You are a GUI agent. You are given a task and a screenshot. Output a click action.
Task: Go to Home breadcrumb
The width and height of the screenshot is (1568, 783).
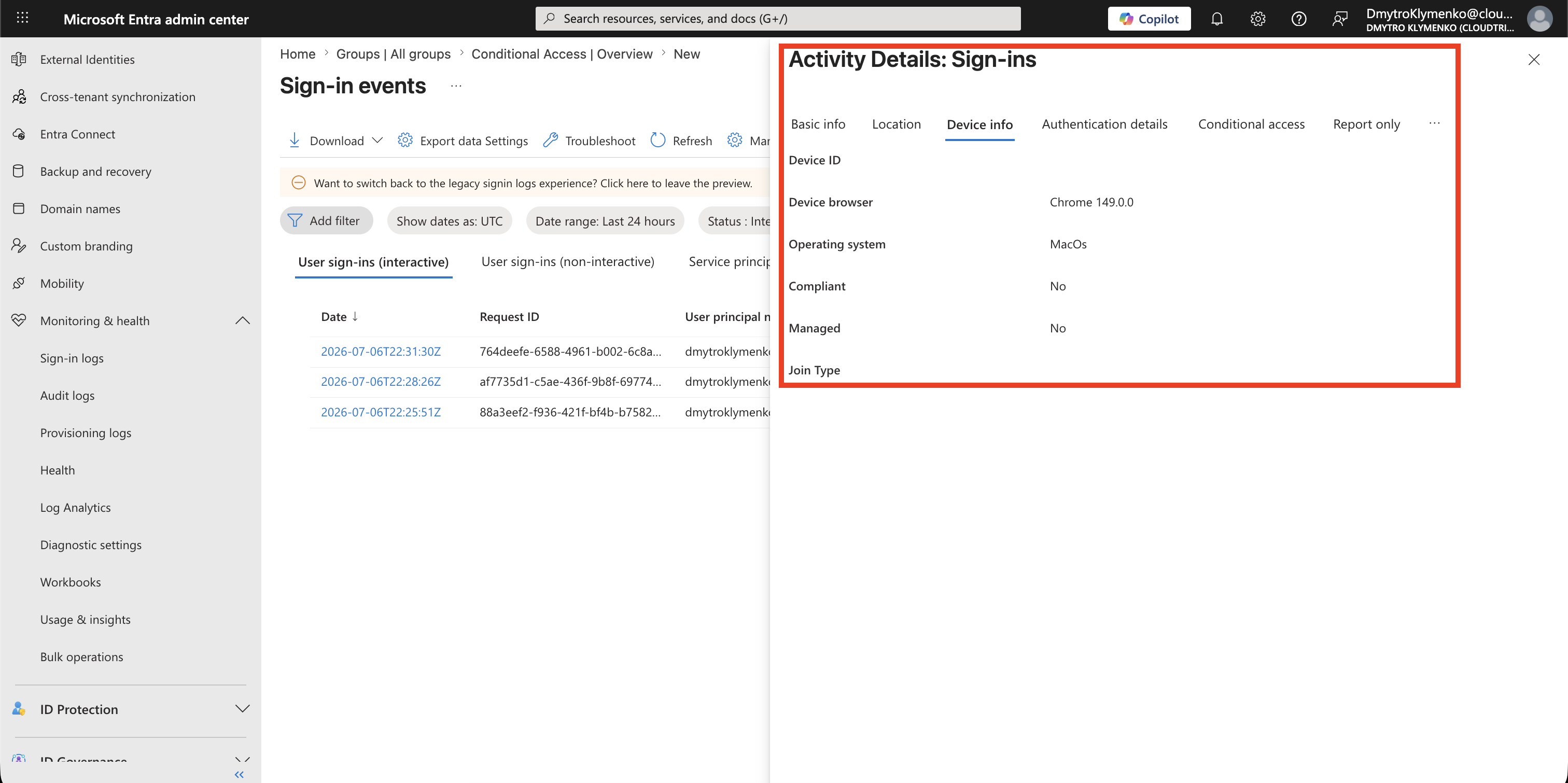[x=298, y=54]
